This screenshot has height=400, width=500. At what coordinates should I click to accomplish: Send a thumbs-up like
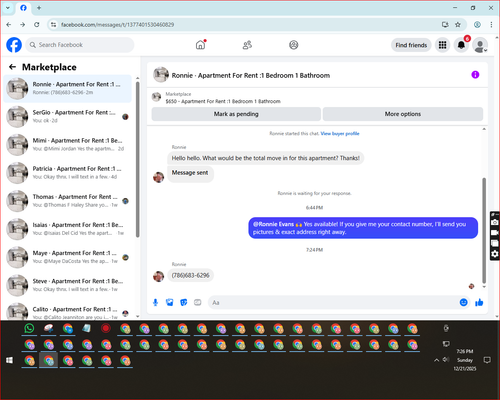tap(479, 302)
